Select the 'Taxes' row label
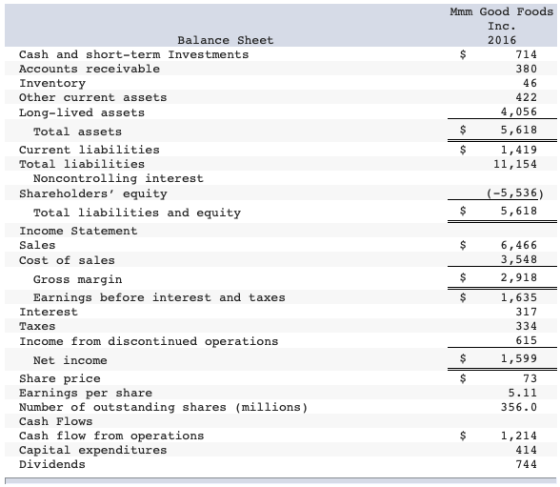 (37, 326)
